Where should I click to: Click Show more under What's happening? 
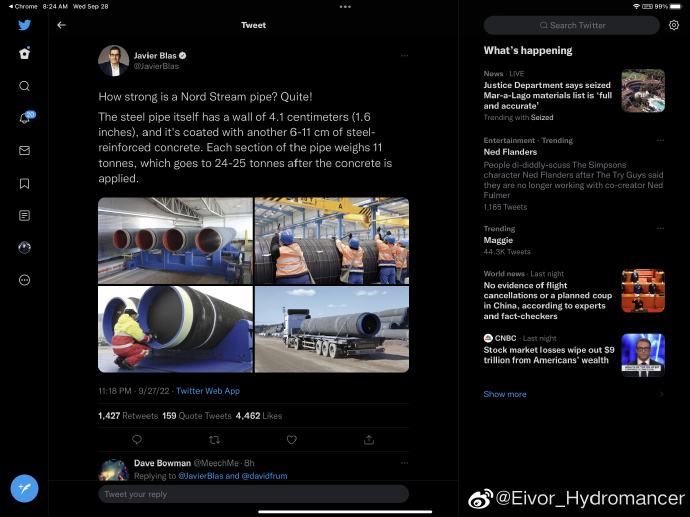(505, 394)
